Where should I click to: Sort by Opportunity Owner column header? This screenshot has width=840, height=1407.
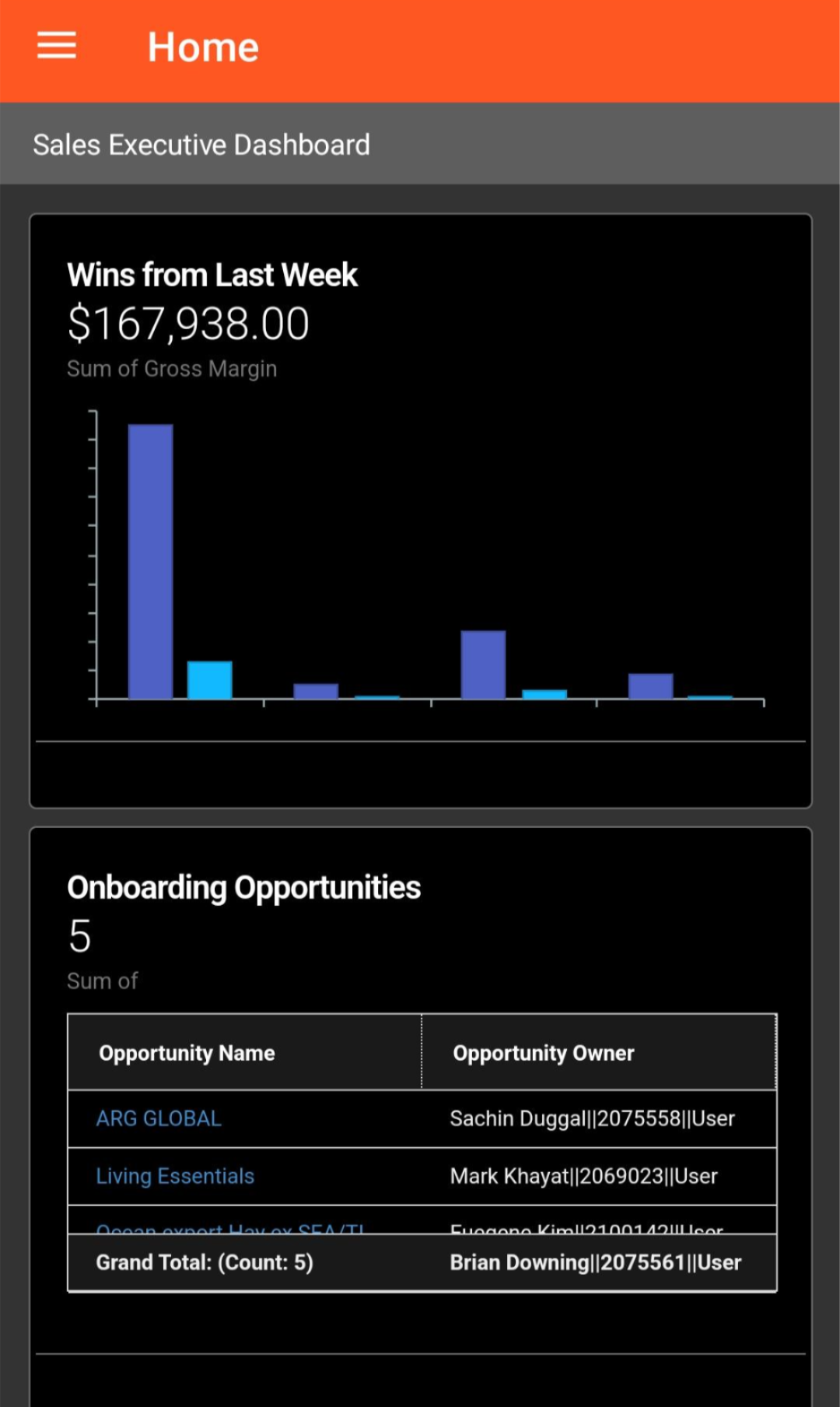click(544, 1053)
